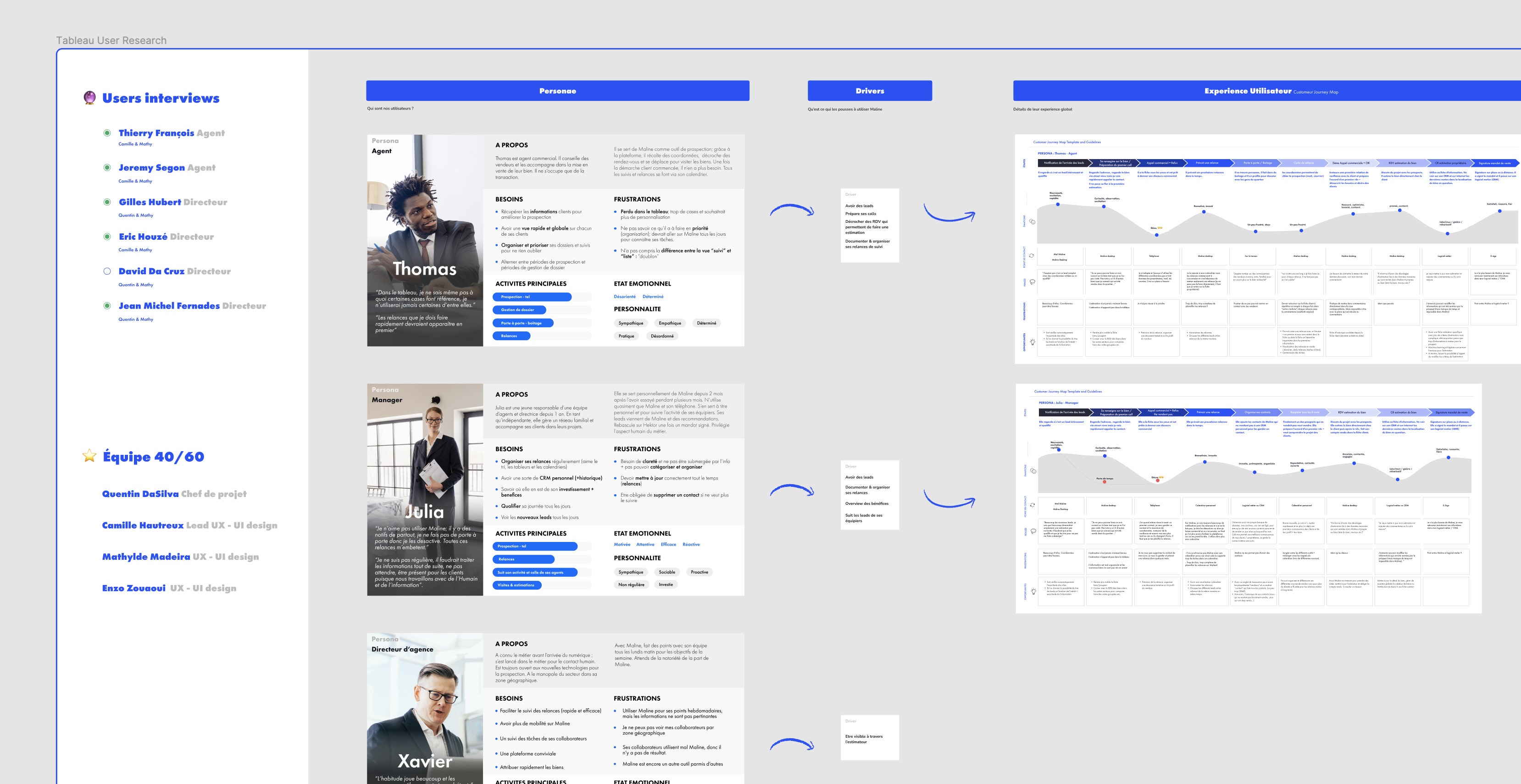The width and height of the screenshot is (1521, 784).
Task: Click Julia's 'Non régulière' personality pill
Action: [631, 585]
